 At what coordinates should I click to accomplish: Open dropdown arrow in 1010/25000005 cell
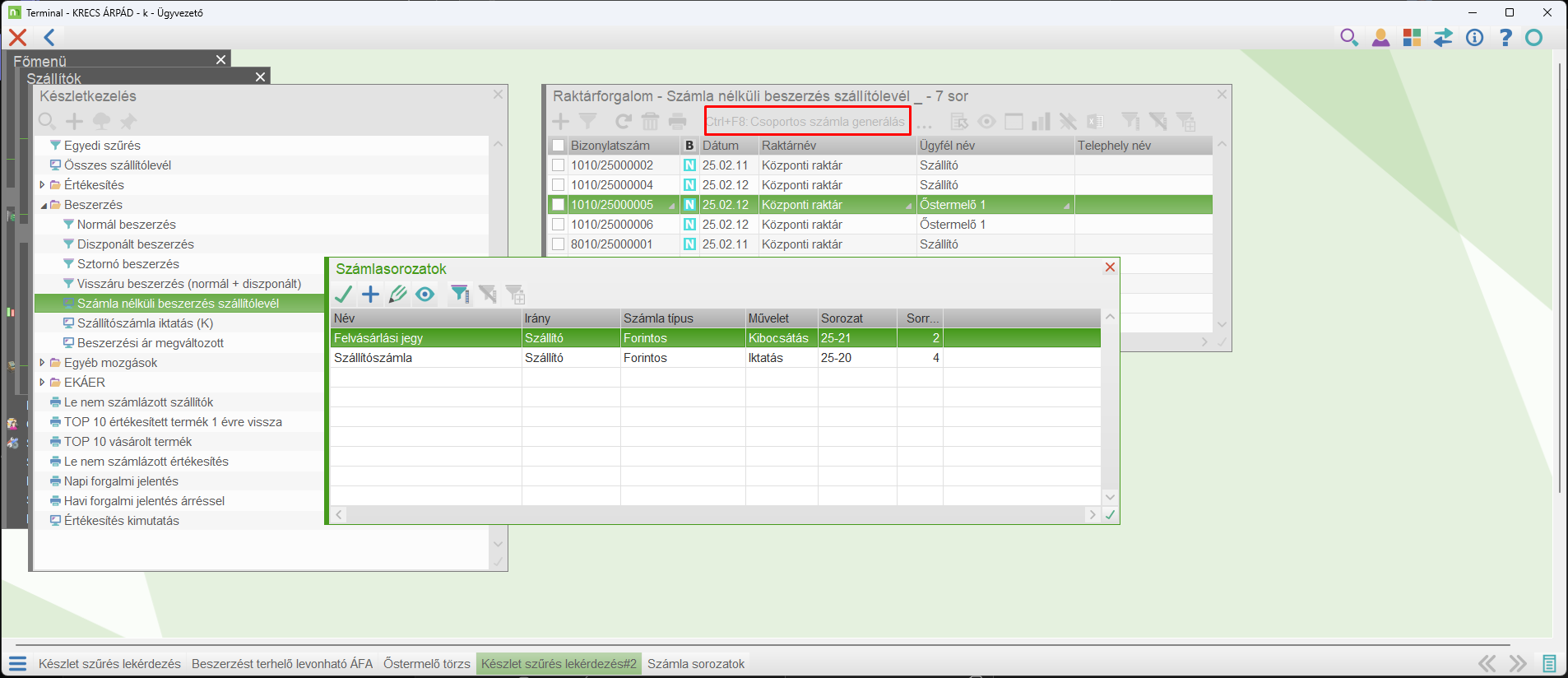pos(671,206)
